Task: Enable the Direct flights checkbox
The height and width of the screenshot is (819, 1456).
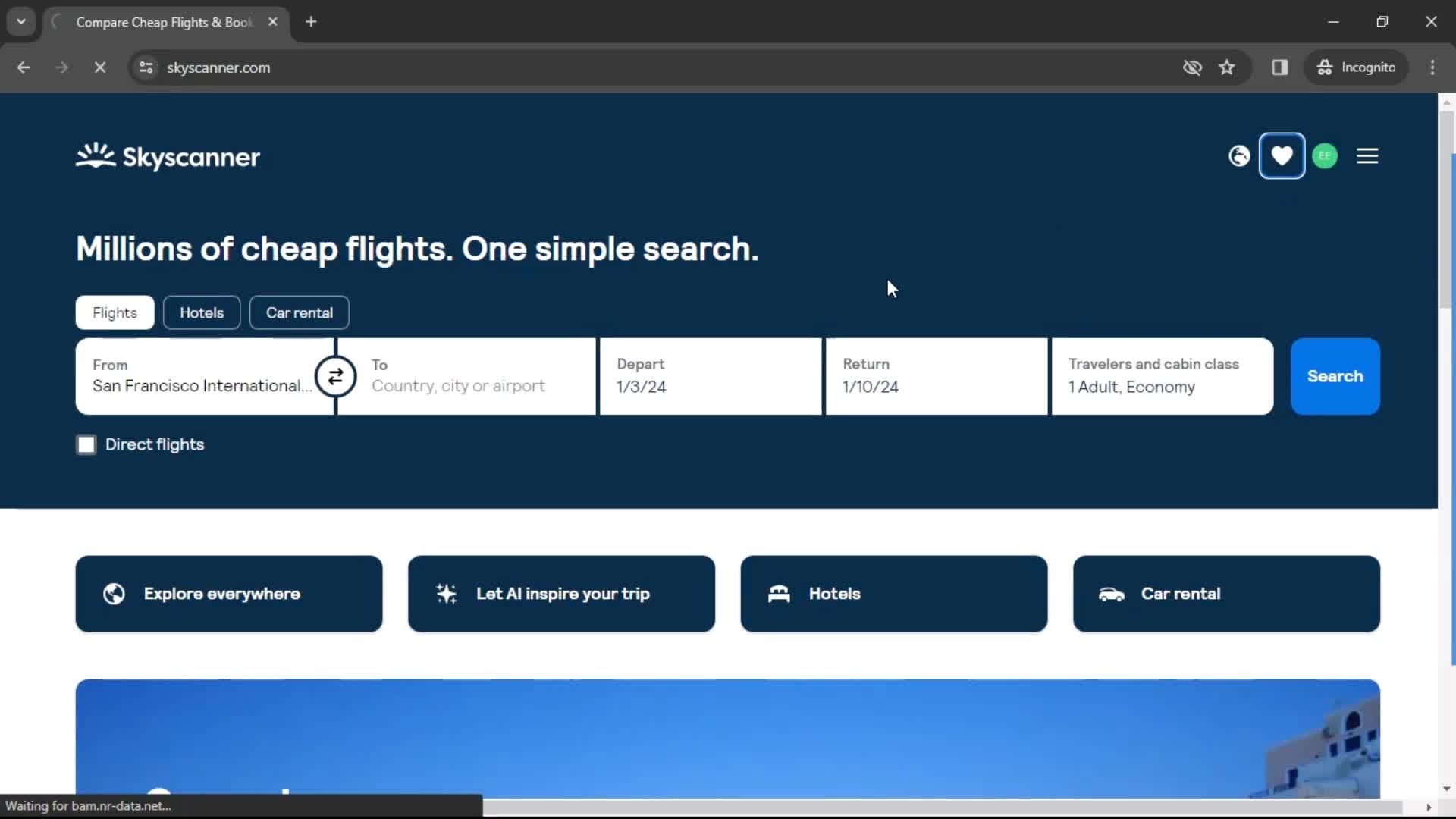Action: 86,444
